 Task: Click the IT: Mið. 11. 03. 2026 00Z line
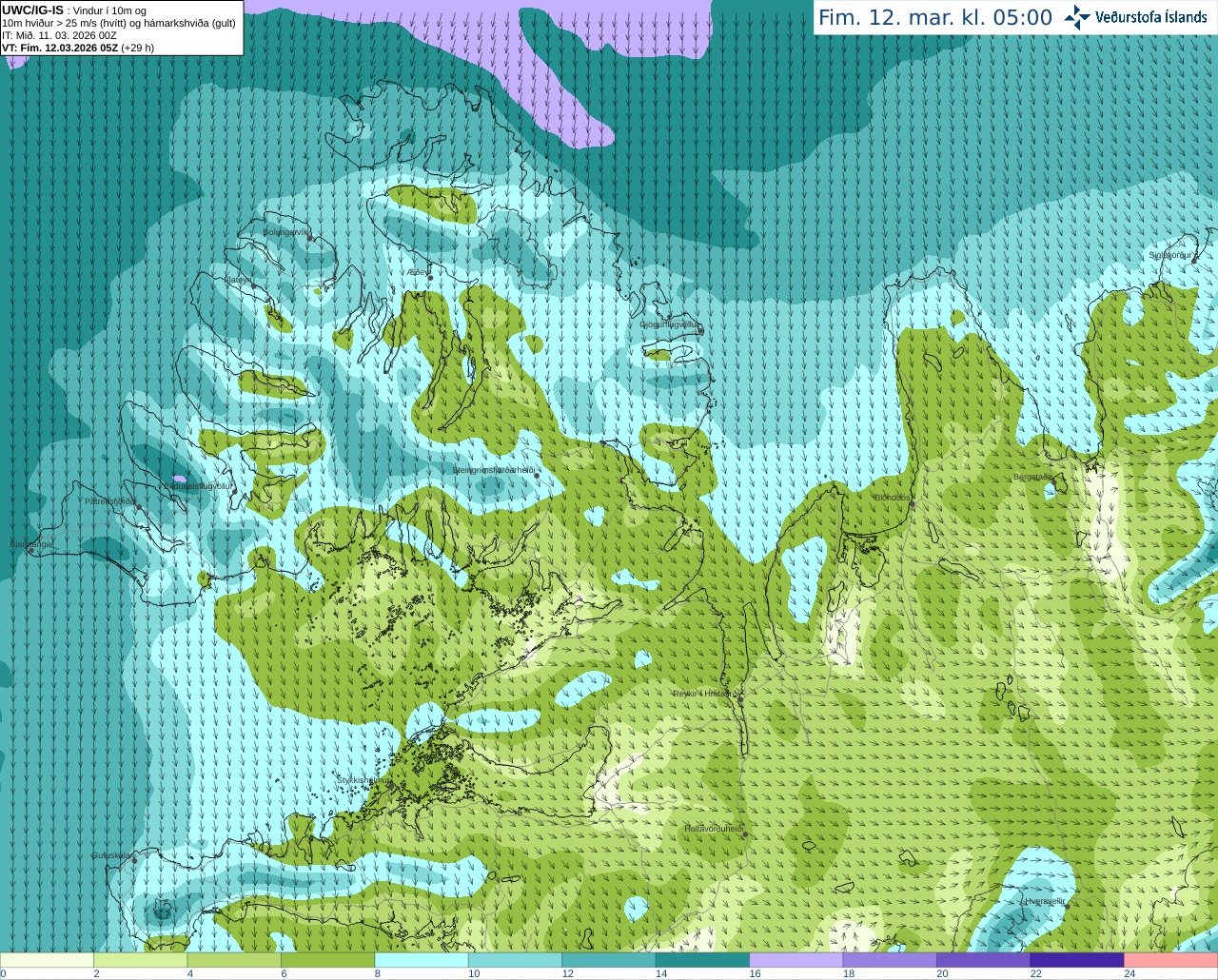point(59,35)
